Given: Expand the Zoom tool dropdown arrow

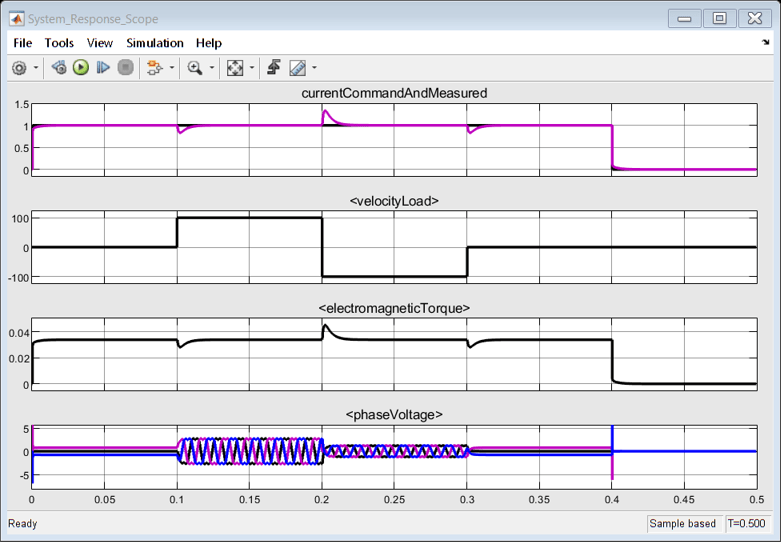Looking at the screenshot, I should tap(211, 68).
